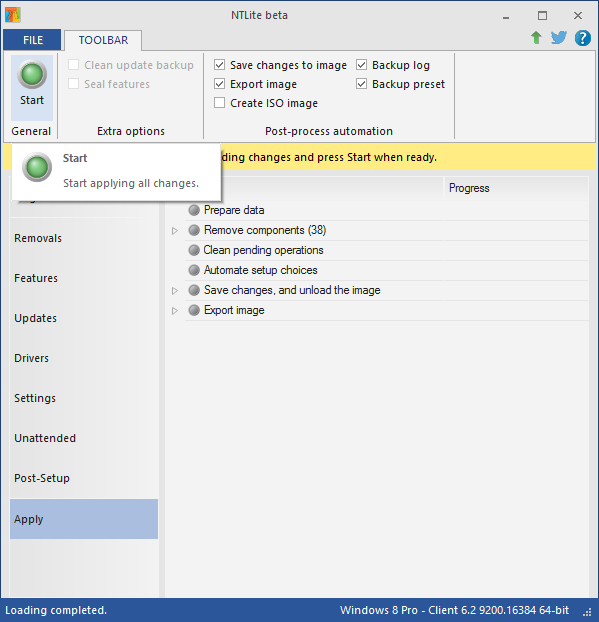Click the window resize grip in status bar
The height and width of the screenshot is (622, 599).
point(587,612)
